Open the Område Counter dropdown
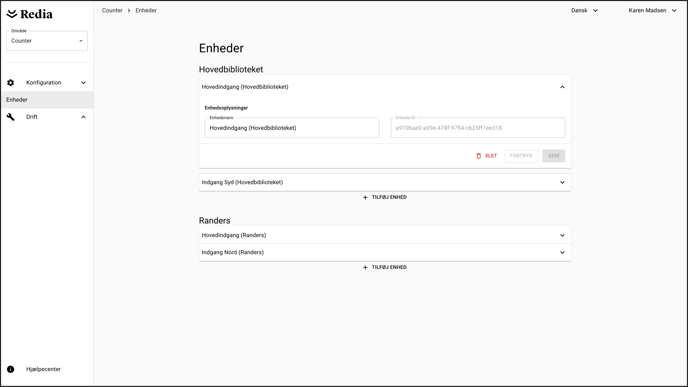 [x=47, y=41]
